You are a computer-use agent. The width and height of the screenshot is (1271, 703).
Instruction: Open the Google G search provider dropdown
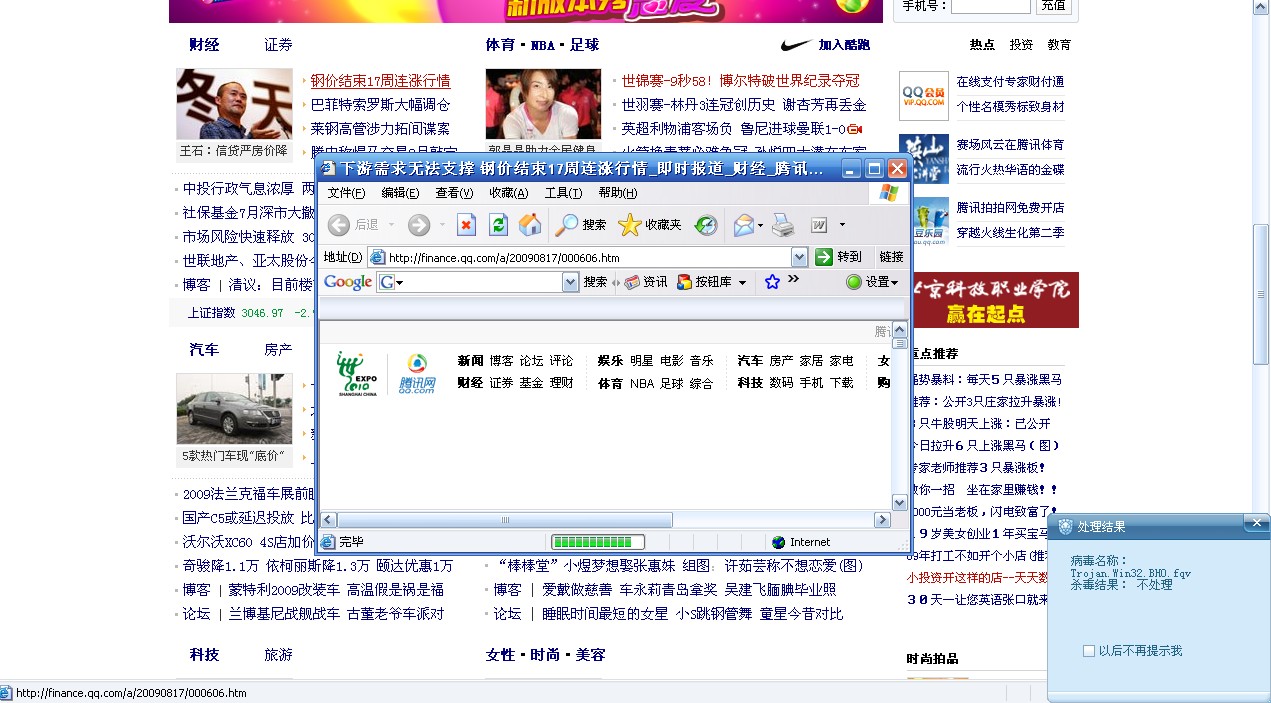click(400, 283)
